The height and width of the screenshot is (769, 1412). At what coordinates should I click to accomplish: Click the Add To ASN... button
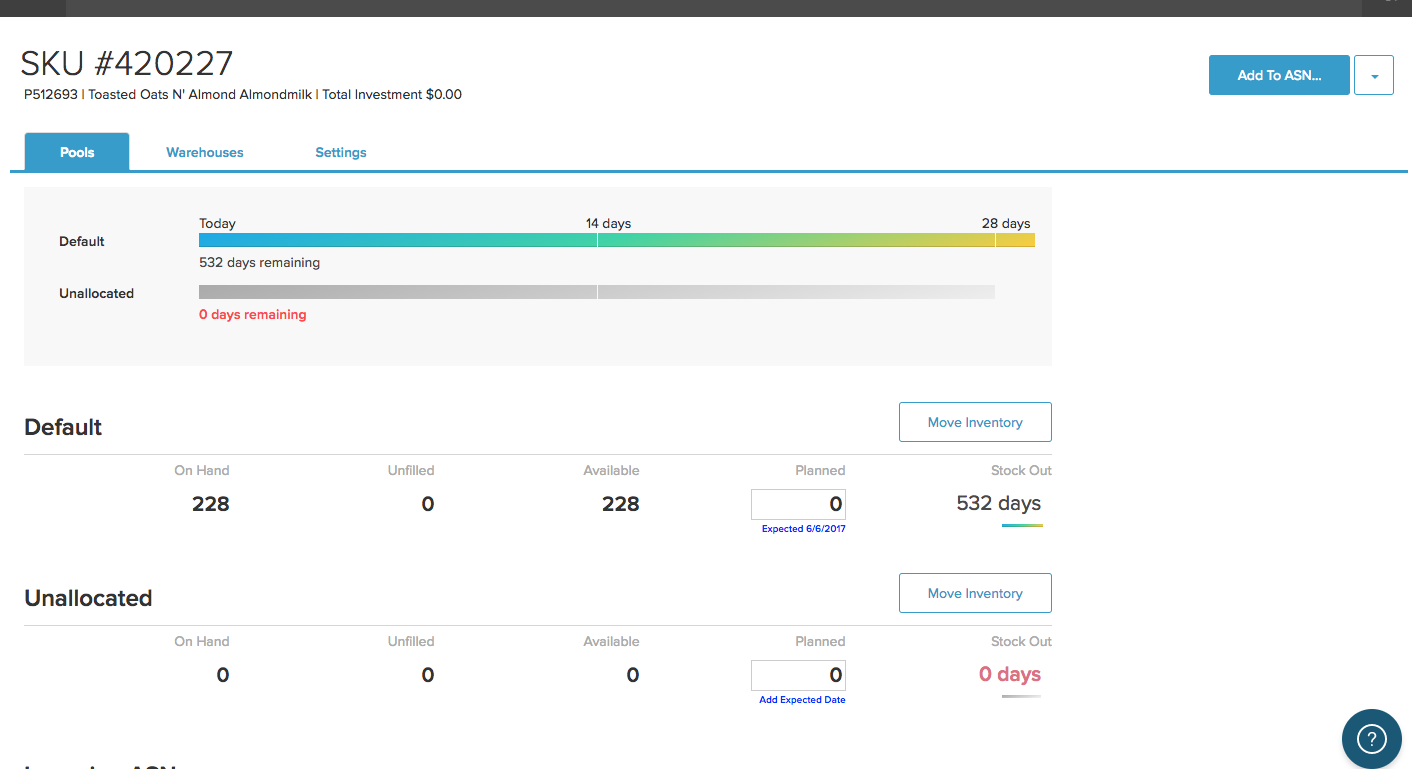pos(1279,75)
